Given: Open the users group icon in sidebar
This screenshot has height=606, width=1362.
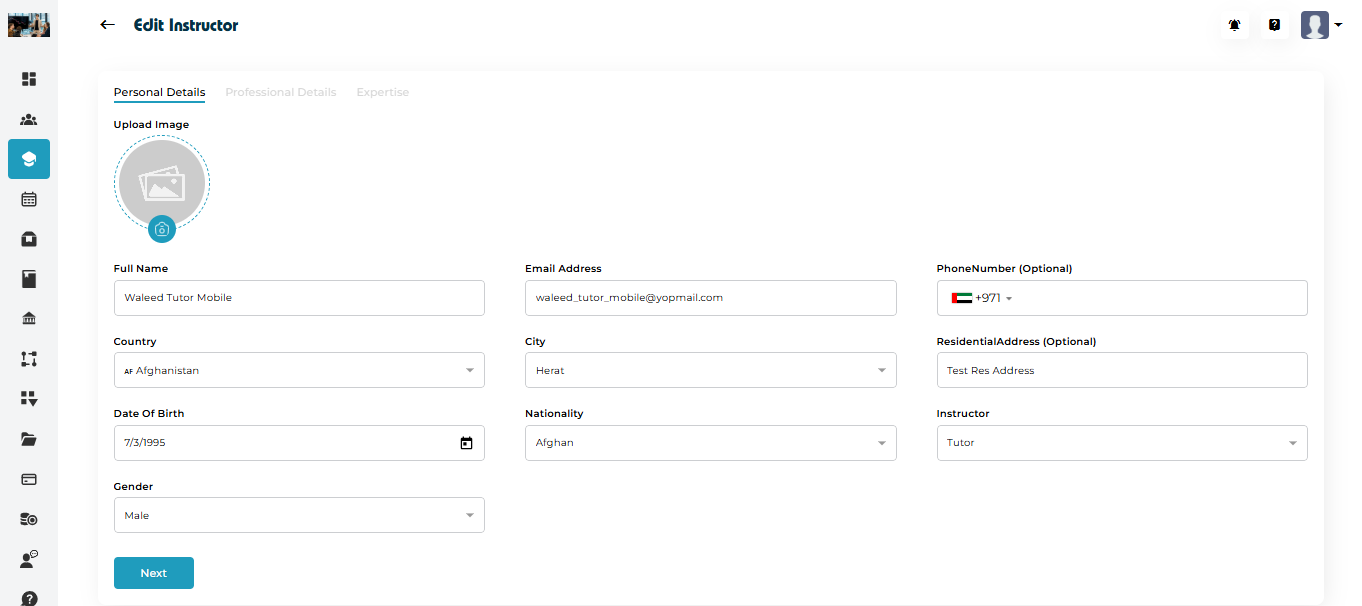Looking at the screenshot, I should pyautogui.click(x=29, y=119).
